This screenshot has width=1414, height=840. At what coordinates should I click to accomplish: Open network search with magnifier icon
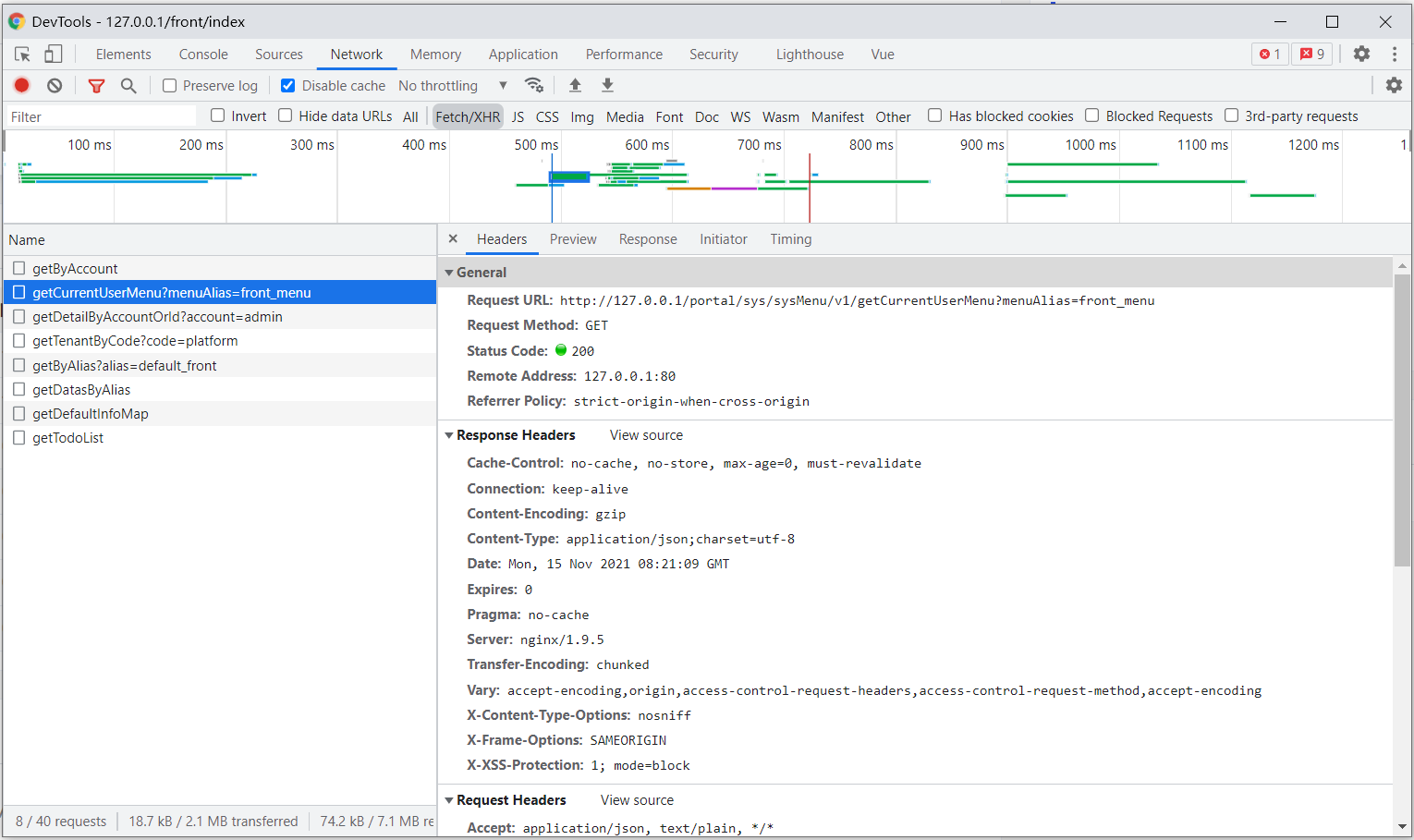(128, 86)
